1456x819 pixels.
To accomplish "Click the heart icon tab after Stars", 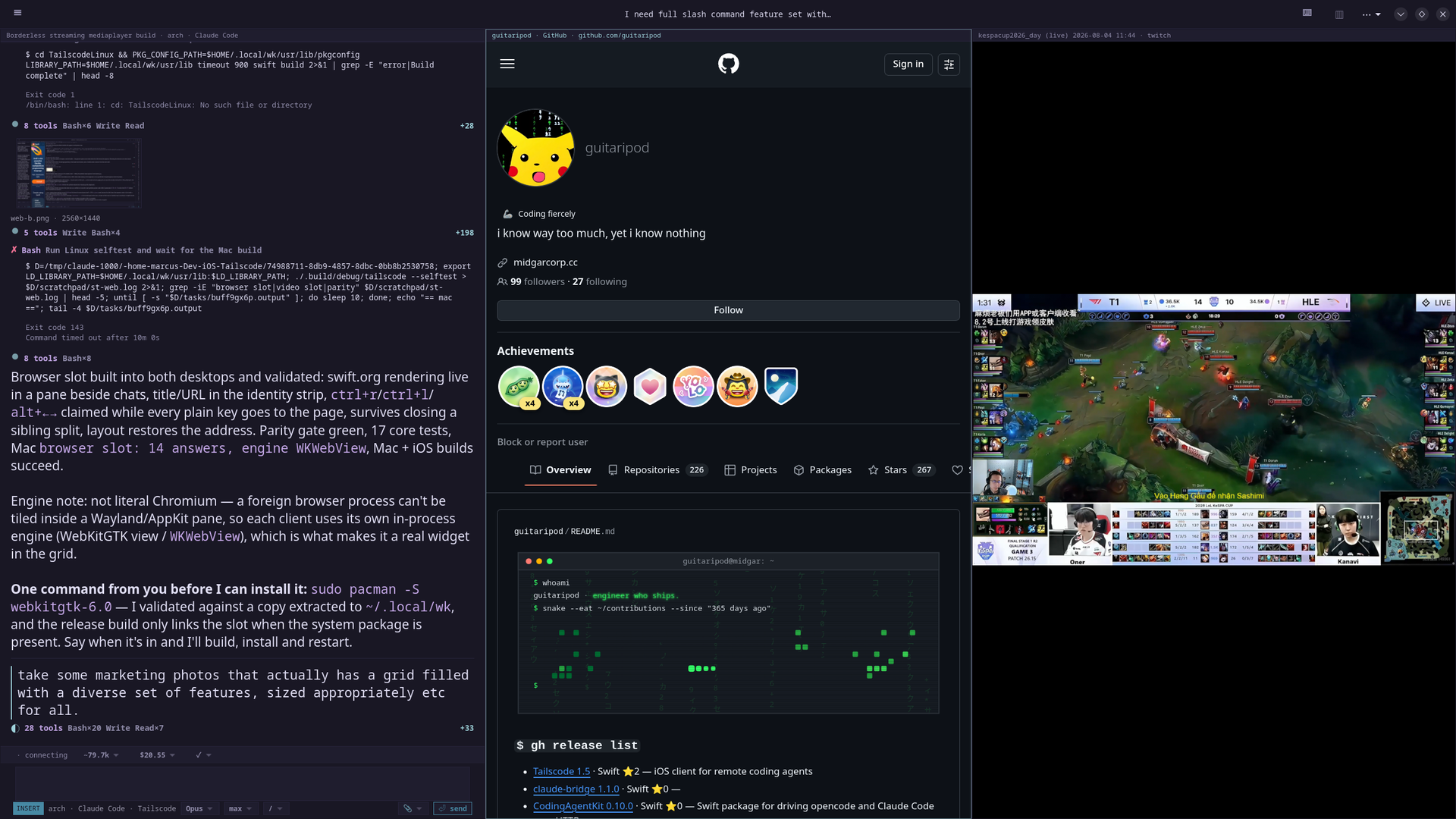I will tap(957, 470).
